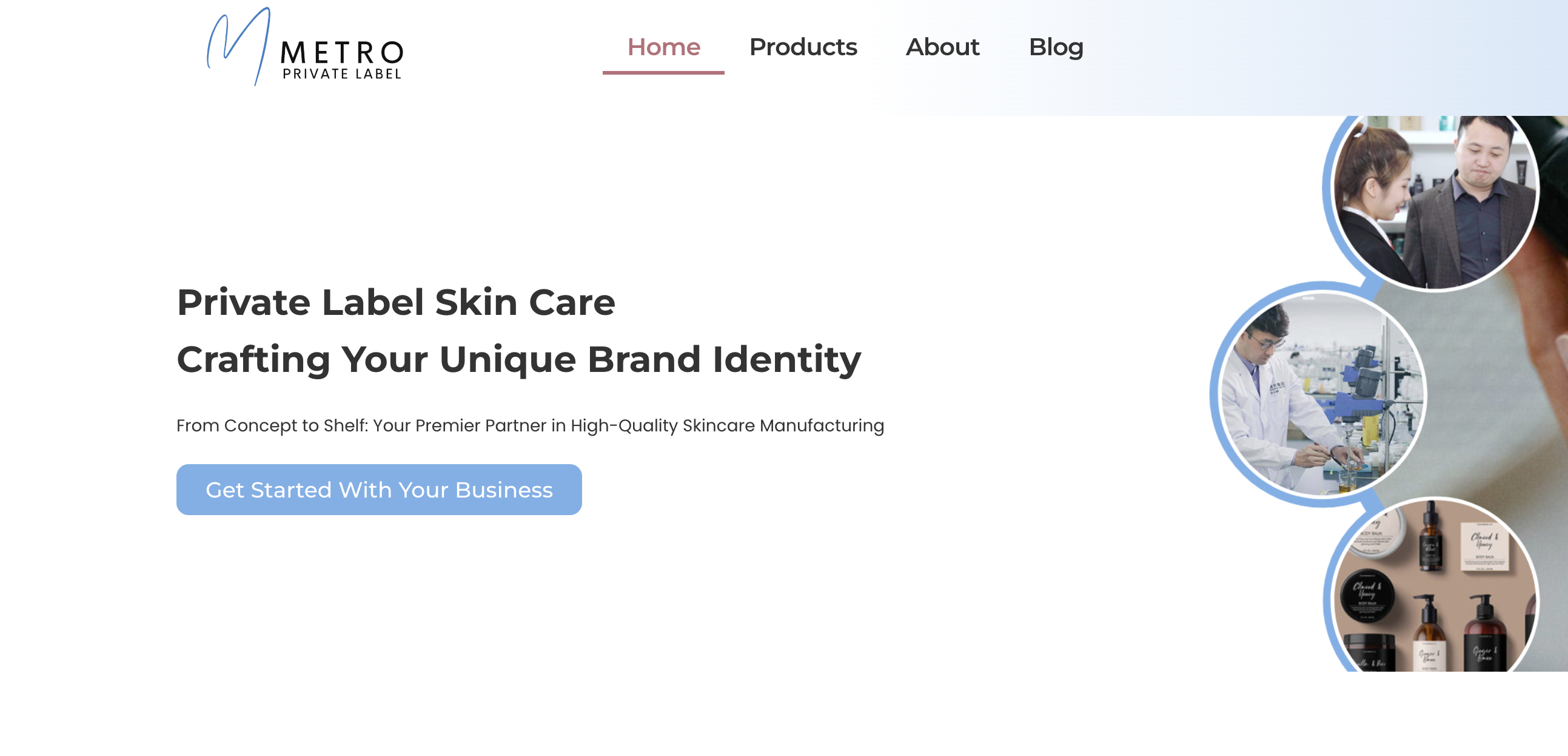1568x756 pixels.
Task: Go to the About page
Action: (x=942, y=47)
